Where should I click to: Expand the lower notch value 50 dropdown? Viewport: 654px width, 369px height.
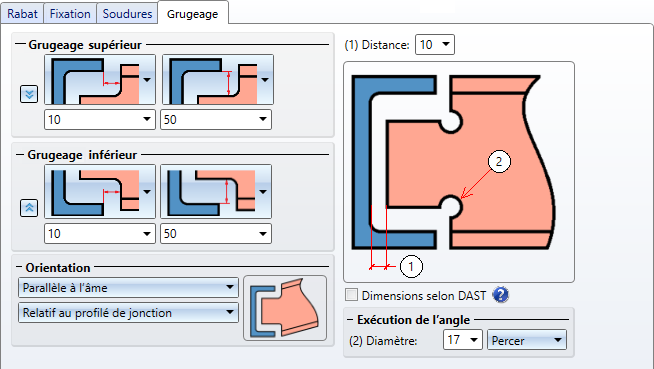click(216, 233)
